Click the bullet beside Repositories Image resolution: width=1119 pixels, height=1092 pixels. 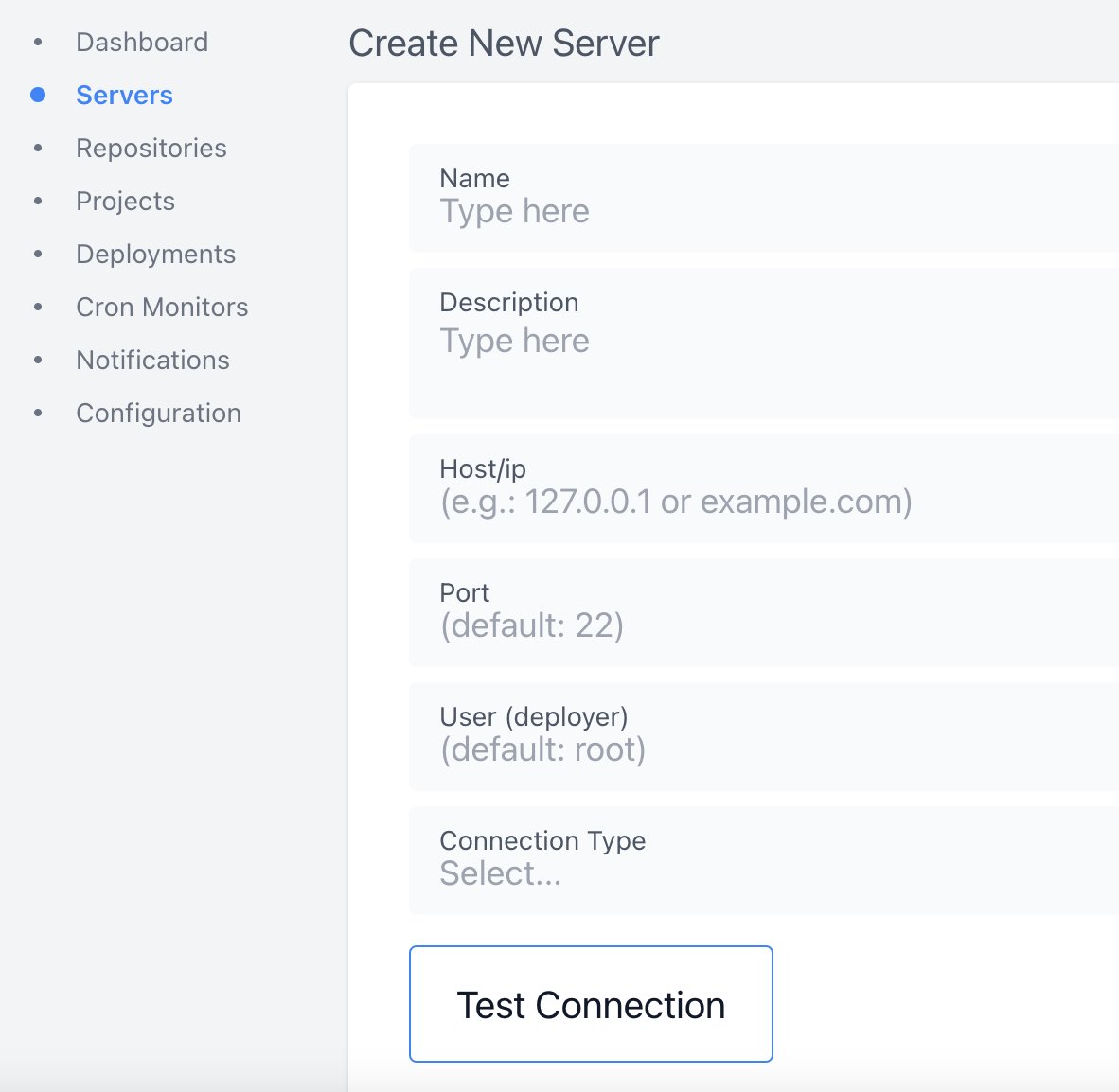tap(38, 148)
